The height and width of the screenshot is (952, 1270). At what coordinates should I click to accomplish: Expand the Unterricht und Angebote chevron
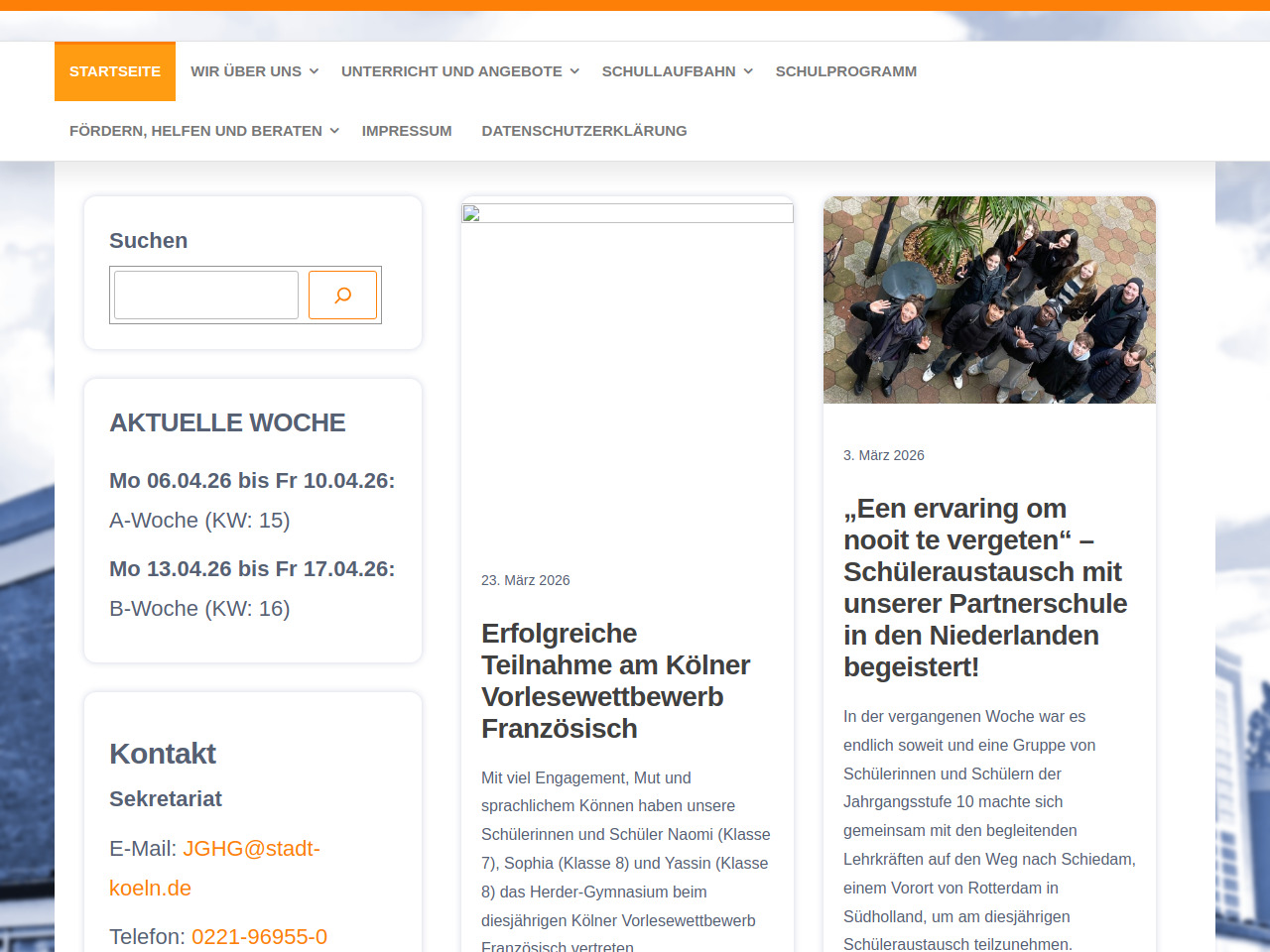tap(574, 71)
